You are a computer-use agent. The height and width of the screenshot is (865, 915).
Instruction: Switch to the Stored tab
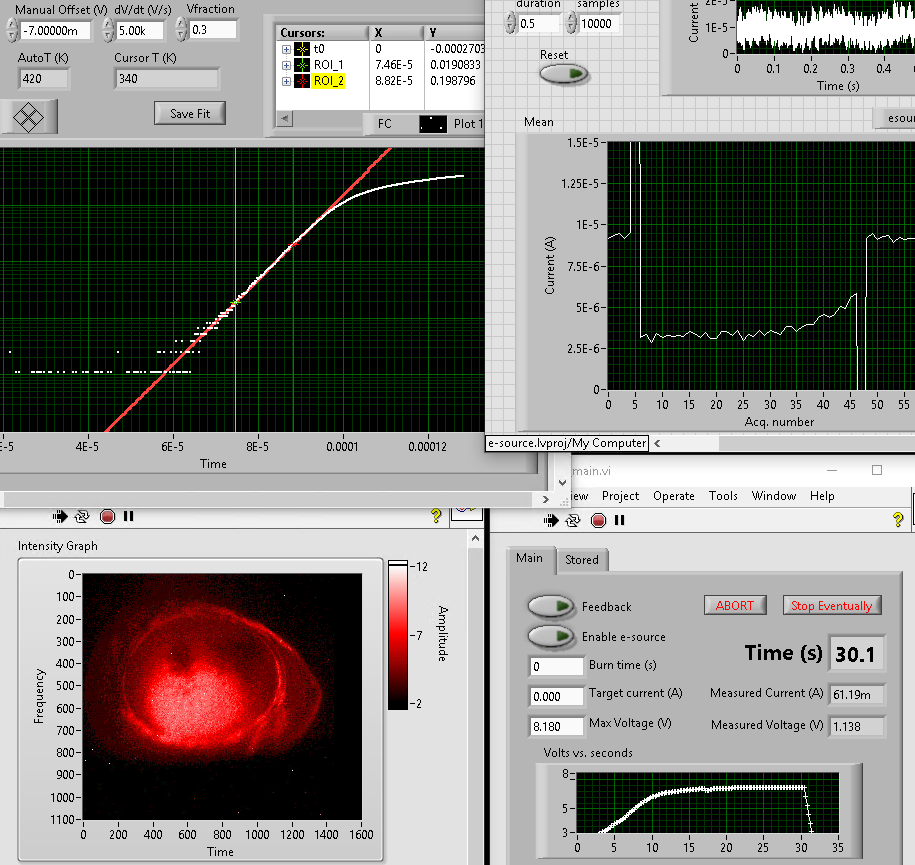click(581, 560)
